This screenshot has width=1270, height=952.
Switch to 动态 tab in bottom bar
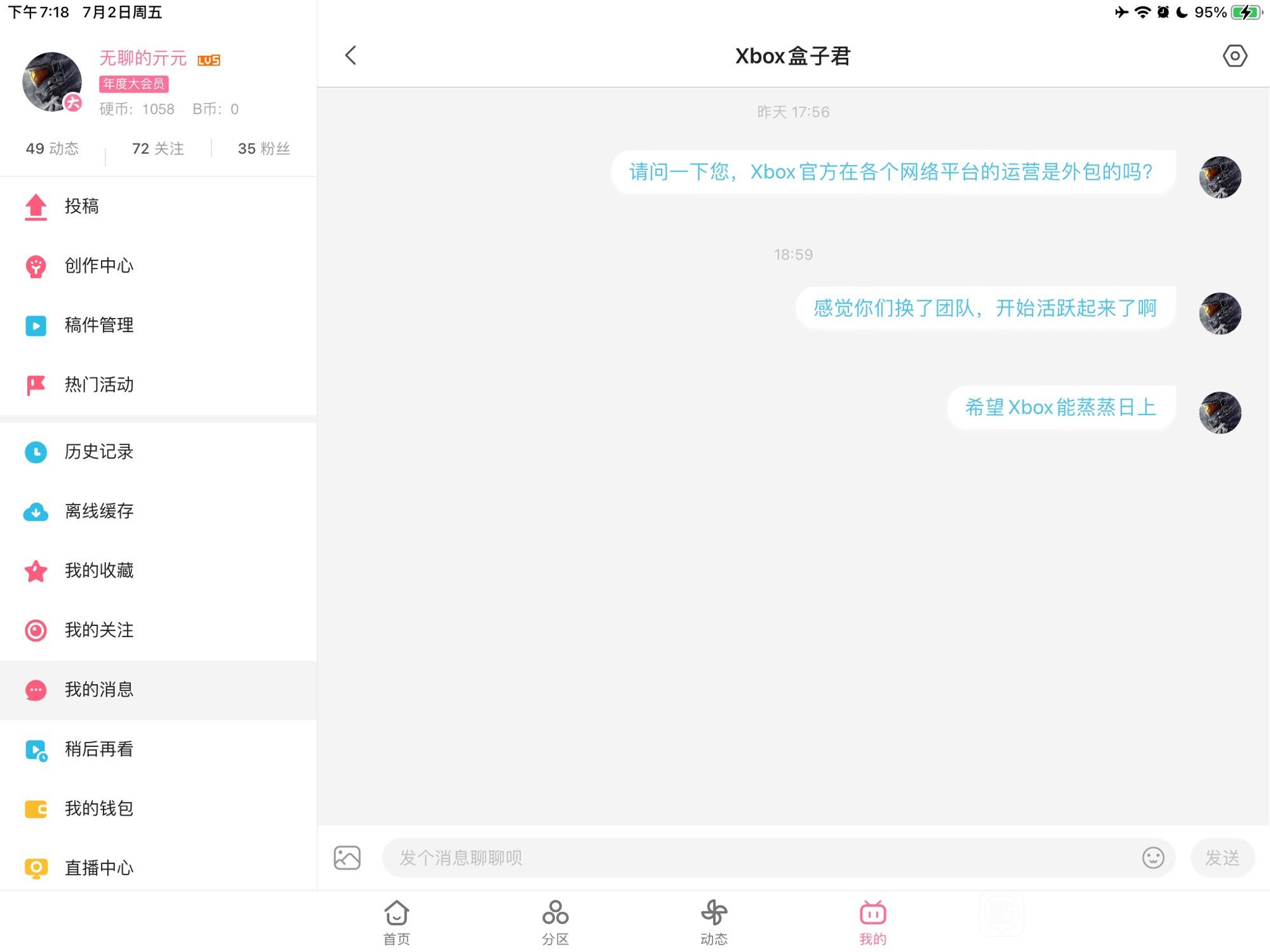click(714, 923)
